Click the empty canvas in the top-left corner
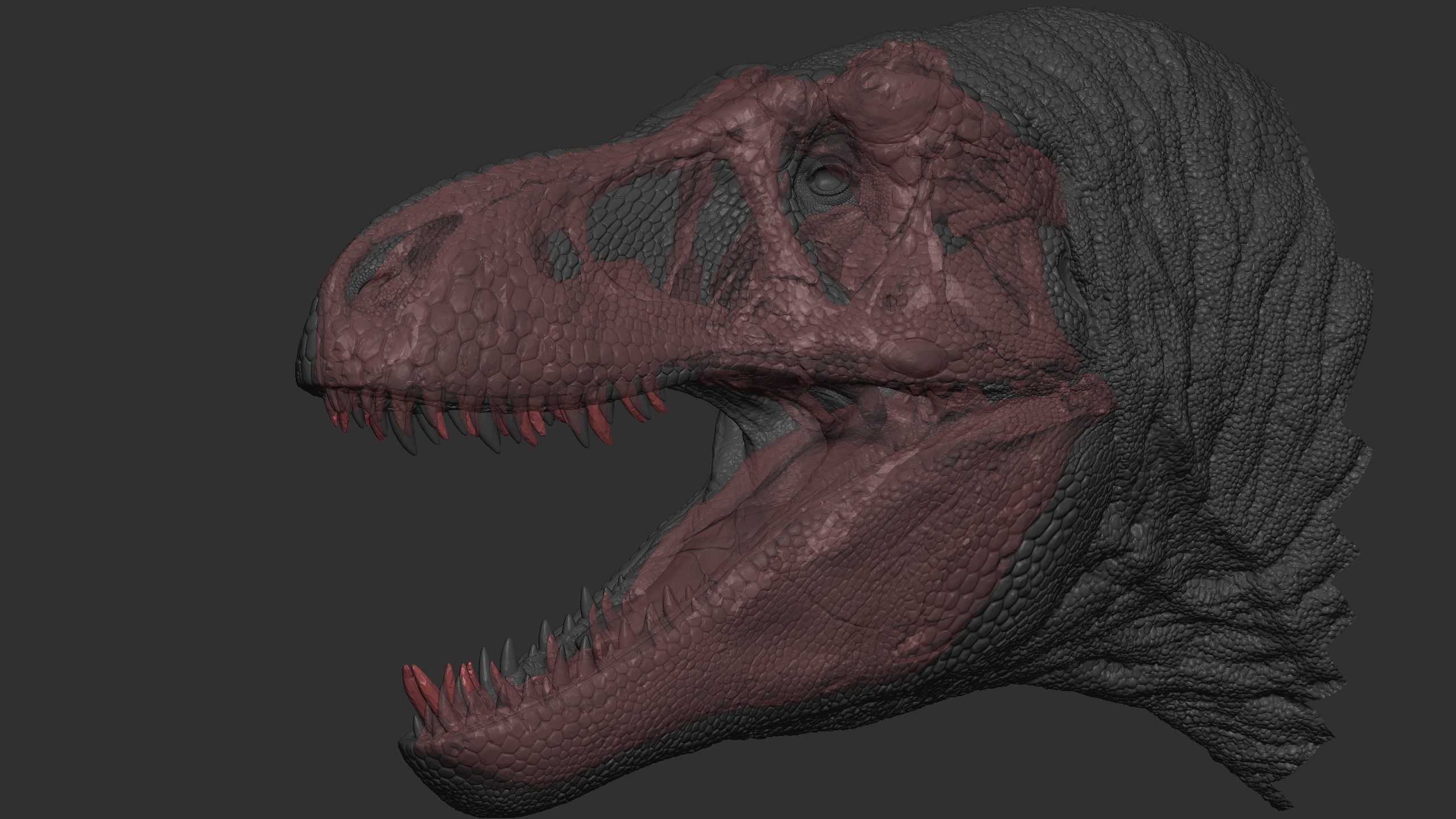 pyautogui.click(x=57, y=45)
